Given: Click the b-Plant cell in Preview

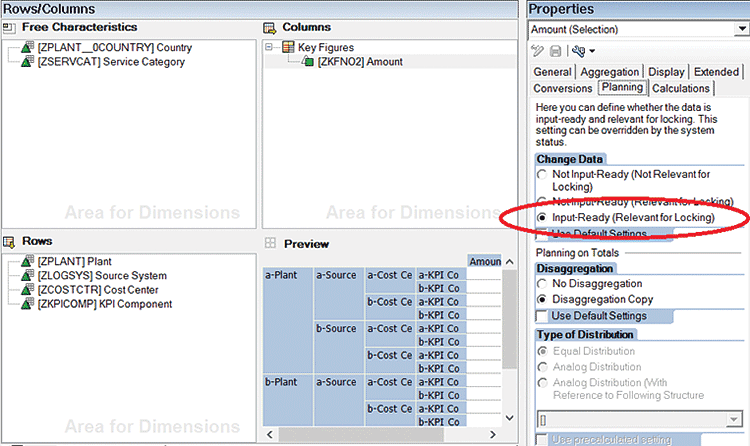Looking at the screenshot, I should click(287, 401).
